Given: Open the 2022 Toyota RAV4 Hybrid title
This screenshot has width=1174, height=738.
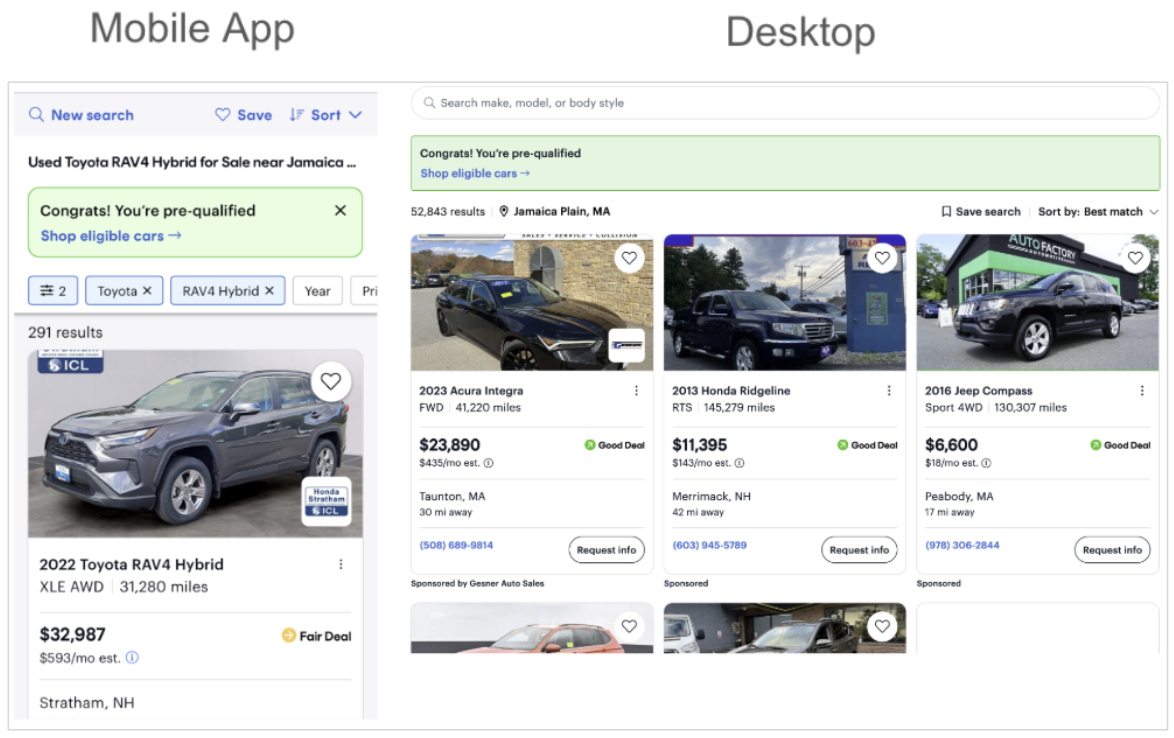Looking at the screenshot, I should 131,564.
